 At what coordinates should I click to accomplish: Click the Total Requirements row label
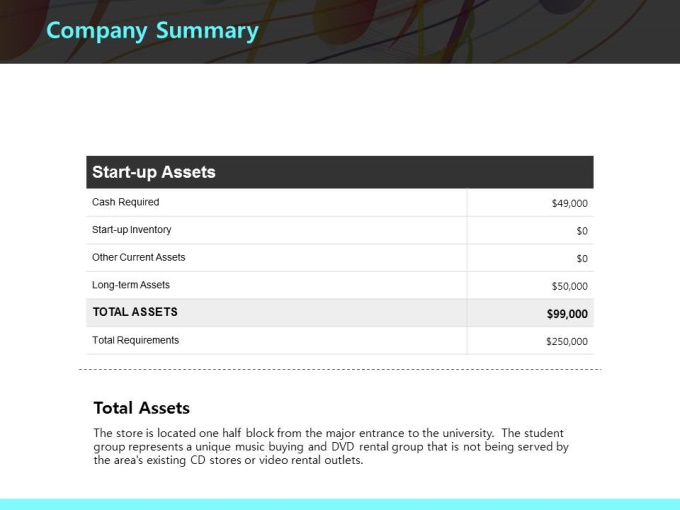pyautogui.click(x=135, y=340)
